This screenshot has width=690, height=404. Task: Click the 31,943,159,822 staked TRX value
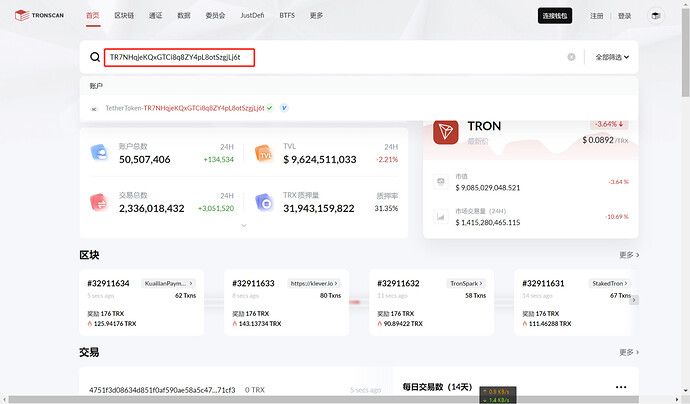click(319, 208)
